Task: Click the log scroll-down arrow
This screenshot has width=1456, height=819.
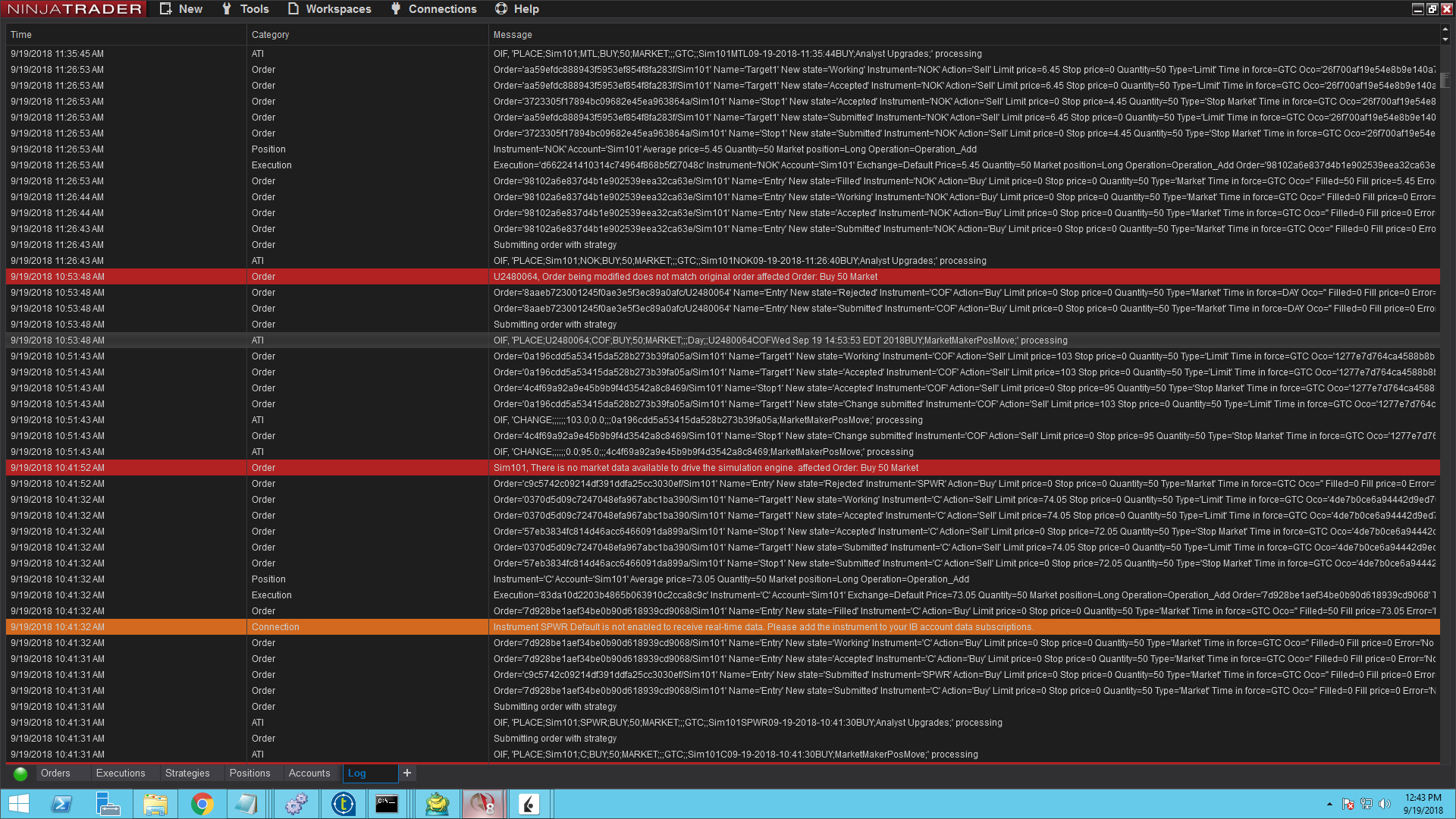Action: pyautogui.click(x=1445, y=39)
